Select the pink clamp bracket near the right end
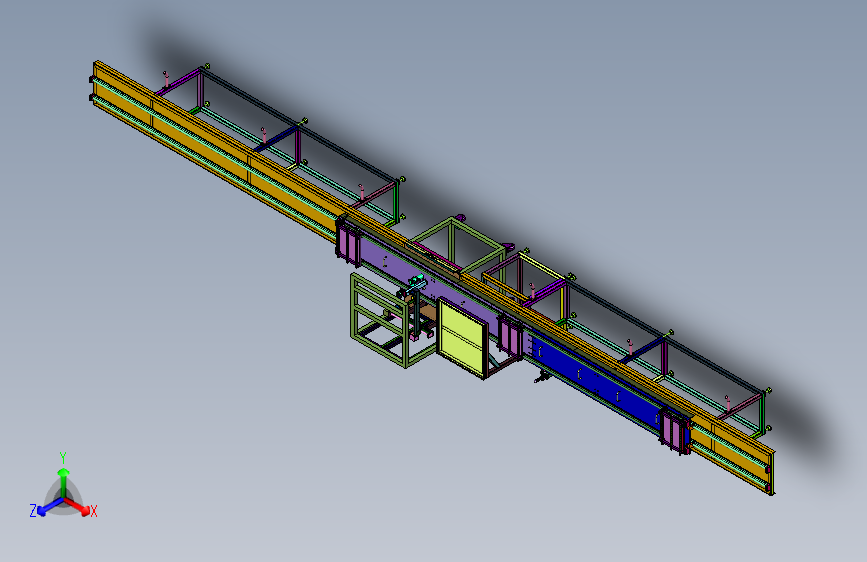The height and width of the screenshot is (562, 867). tap(675, 430)
